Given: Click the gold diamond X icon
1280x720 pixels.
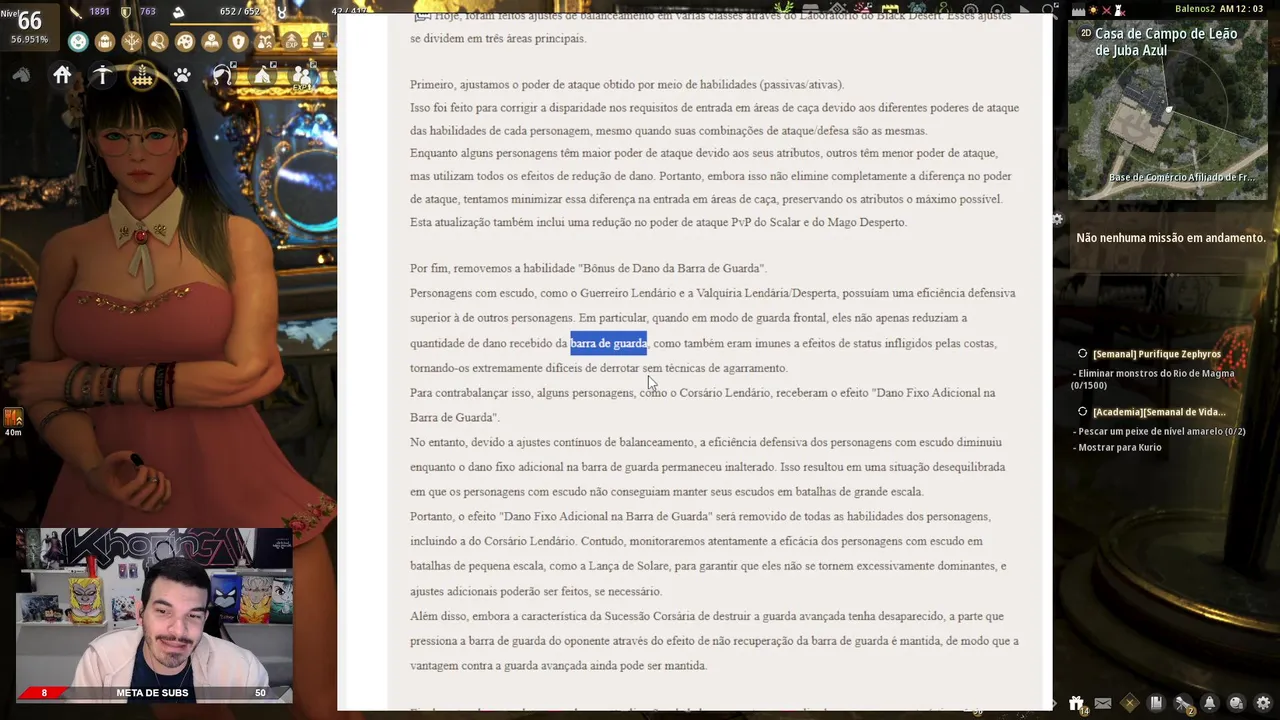Looking at the screenshot, I should (x=1129, y=703).
